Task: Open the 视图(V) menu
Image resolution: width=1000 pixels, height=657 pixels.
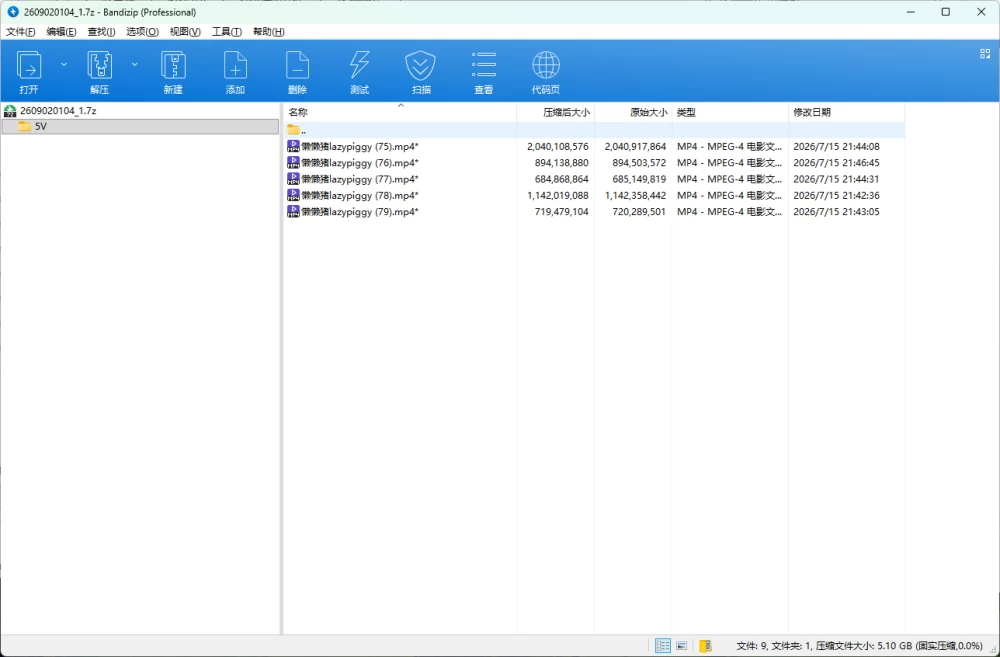Action: pos(185,31)
